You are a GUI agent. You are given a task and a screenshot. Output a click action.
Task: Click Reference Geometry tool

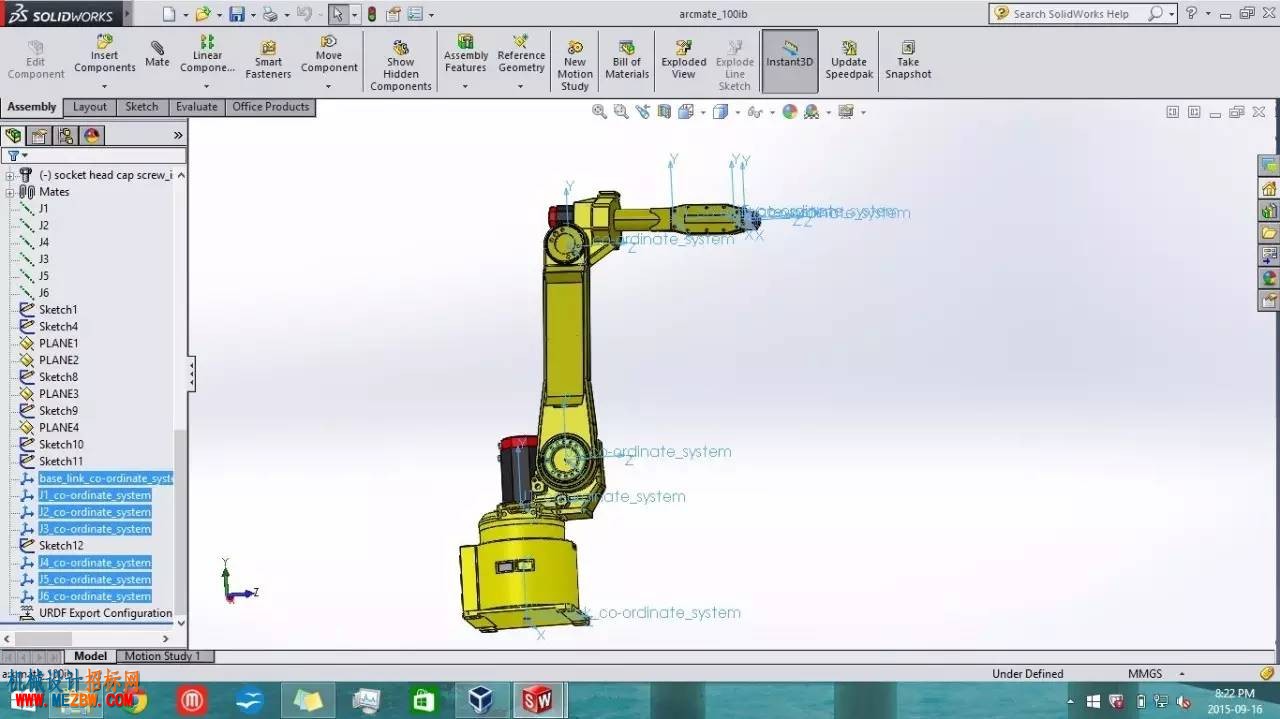point(521,54)
